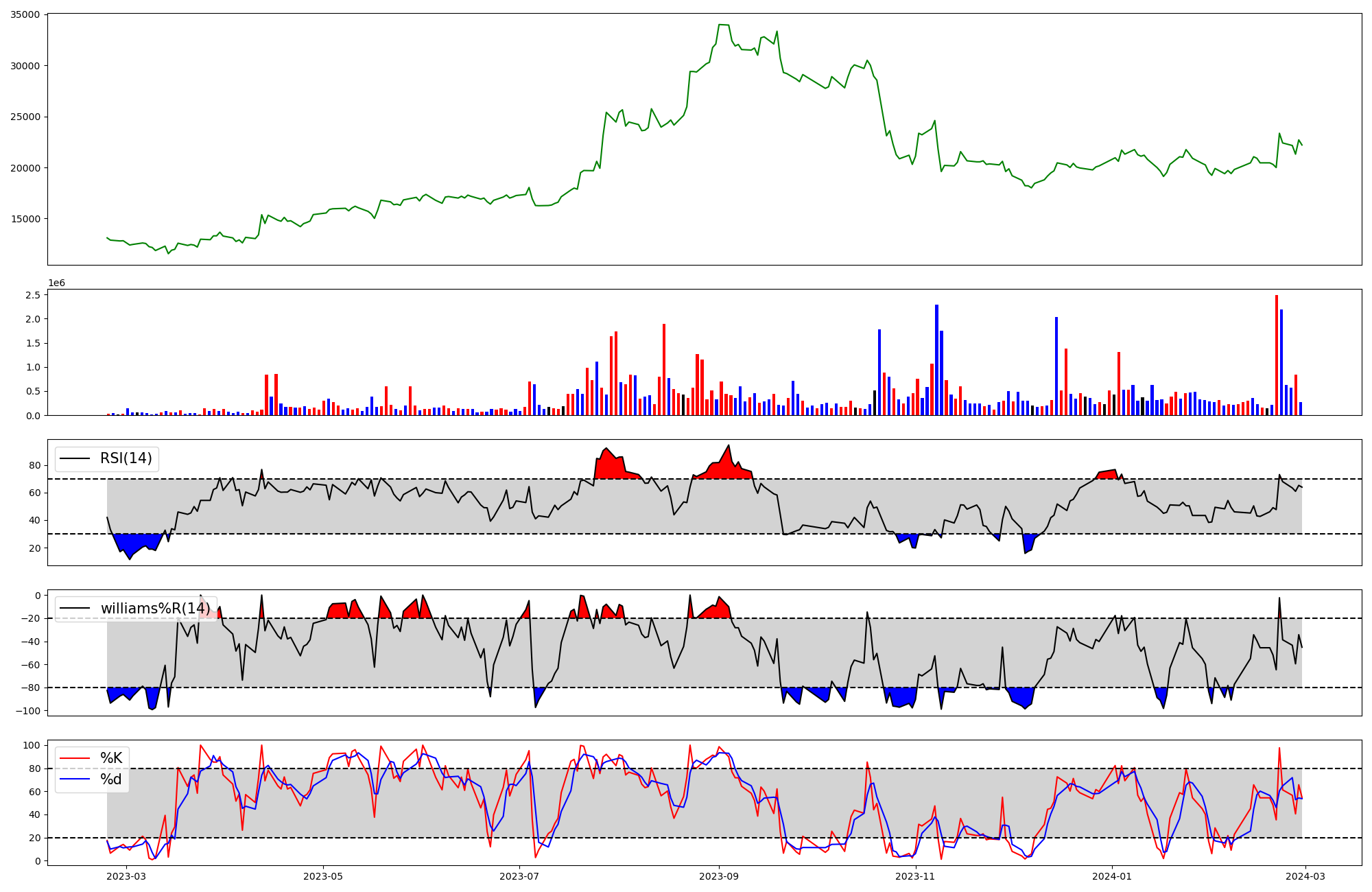Click the 2023-09 x-axis date label
This screenshot has height=892, width=1372.
(719, 876)
